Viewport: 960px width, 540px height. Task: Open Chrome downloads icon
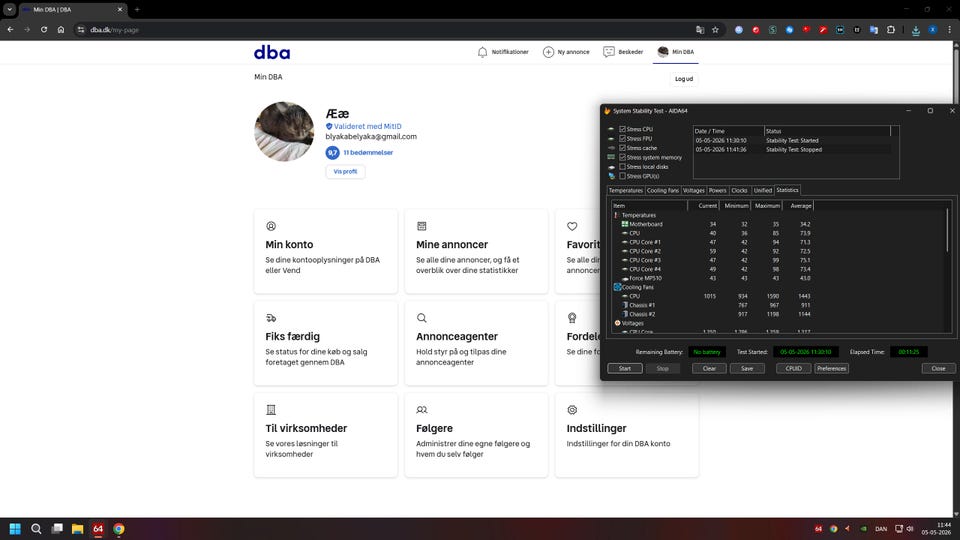(915, 30)
